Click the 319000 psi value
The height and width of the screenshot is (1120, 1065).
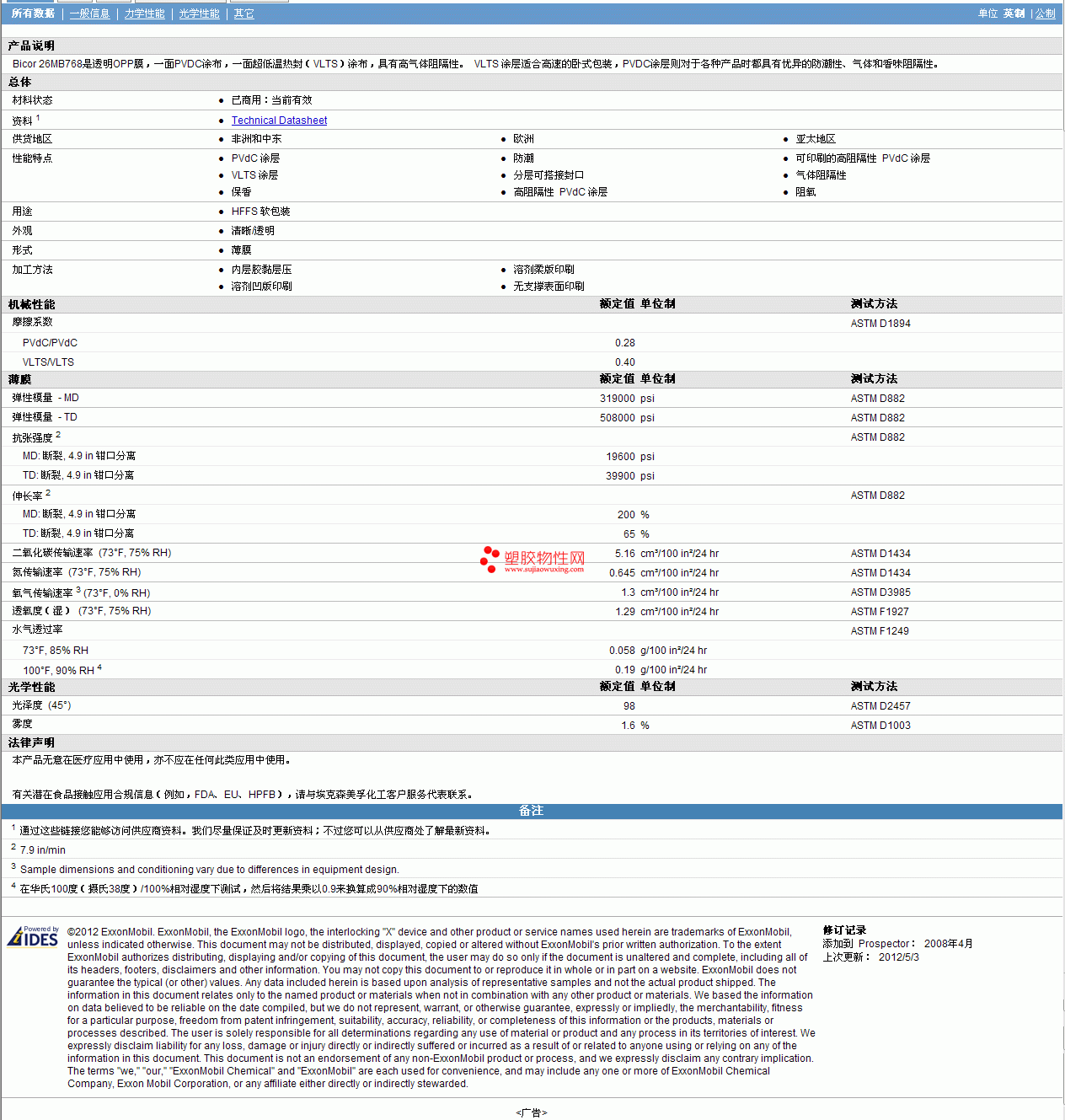point(627,399)
